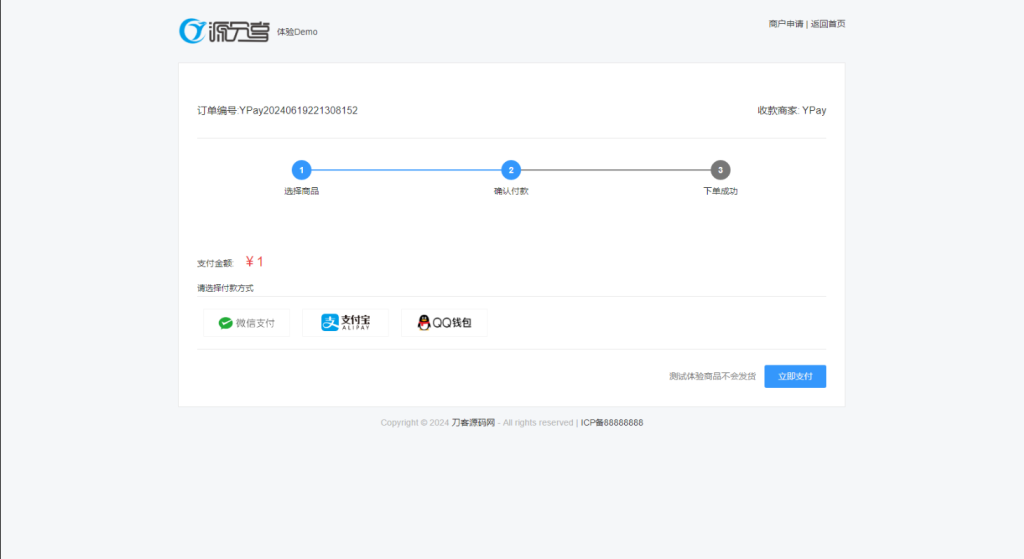The height and width of the screenshot is (559, 1024).
Task: Select 微信支付 as payment method
Action: coord(246,323)
